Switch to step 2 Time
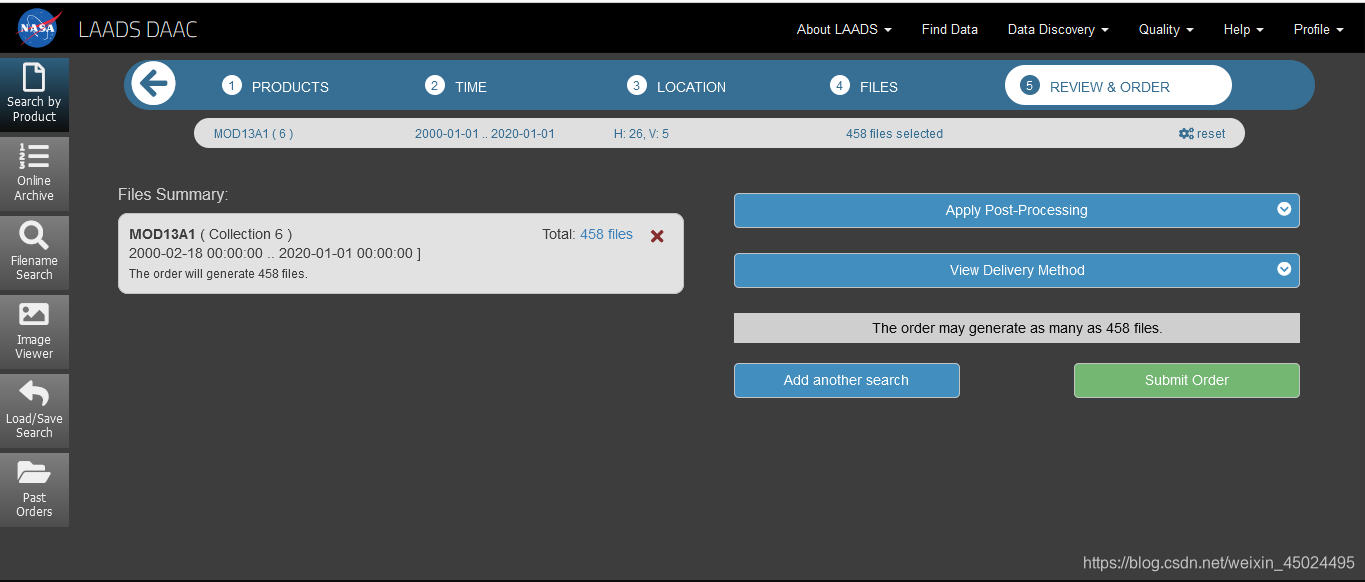Viewport: 1365px width, 582px height. coord(456,86)
